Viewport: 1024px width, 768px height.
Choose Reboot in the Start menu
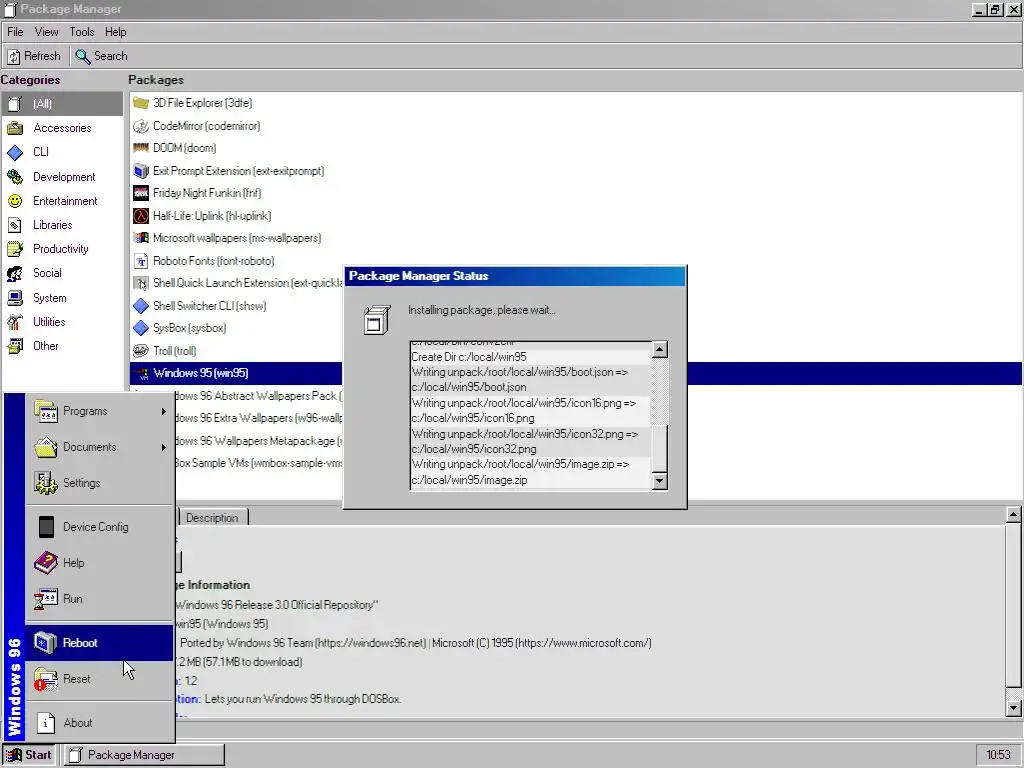point(99,643)
